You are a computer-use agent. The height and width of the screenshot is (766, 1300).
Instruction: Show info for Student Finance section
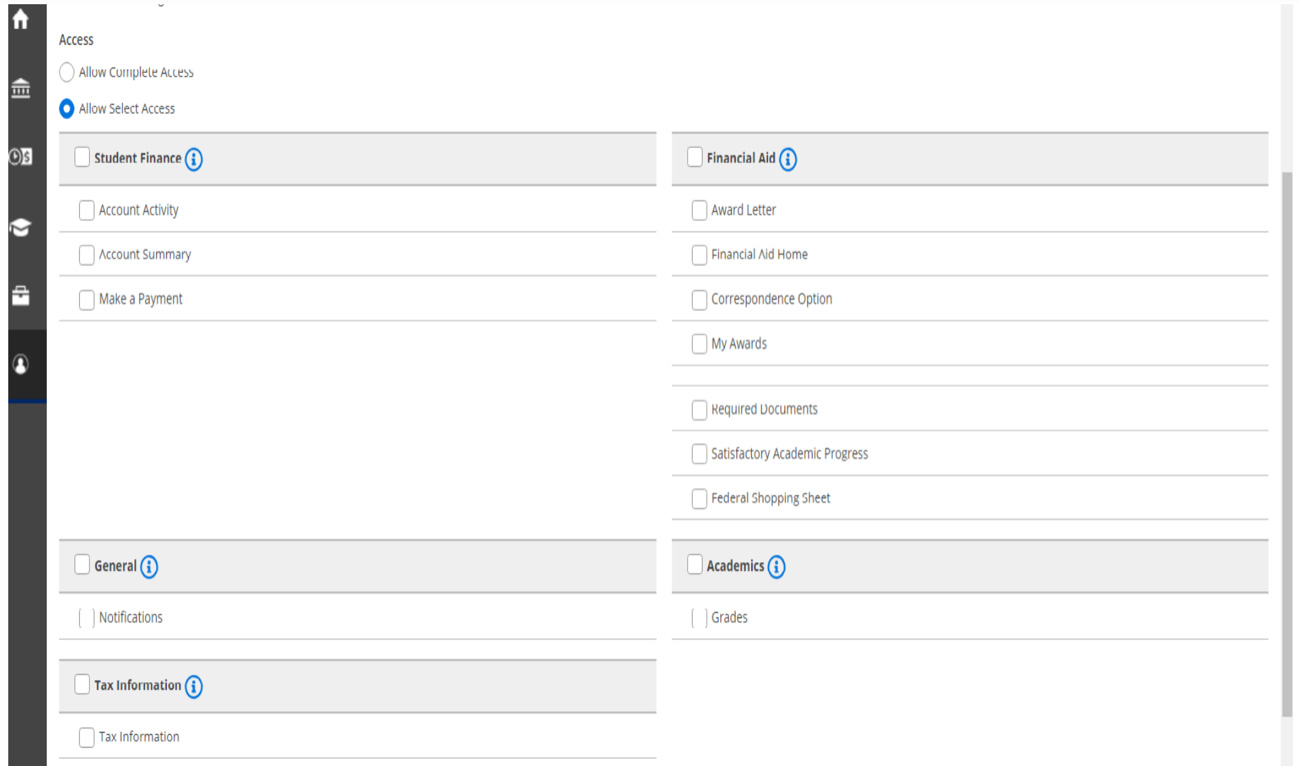click(x=194, y=159)
